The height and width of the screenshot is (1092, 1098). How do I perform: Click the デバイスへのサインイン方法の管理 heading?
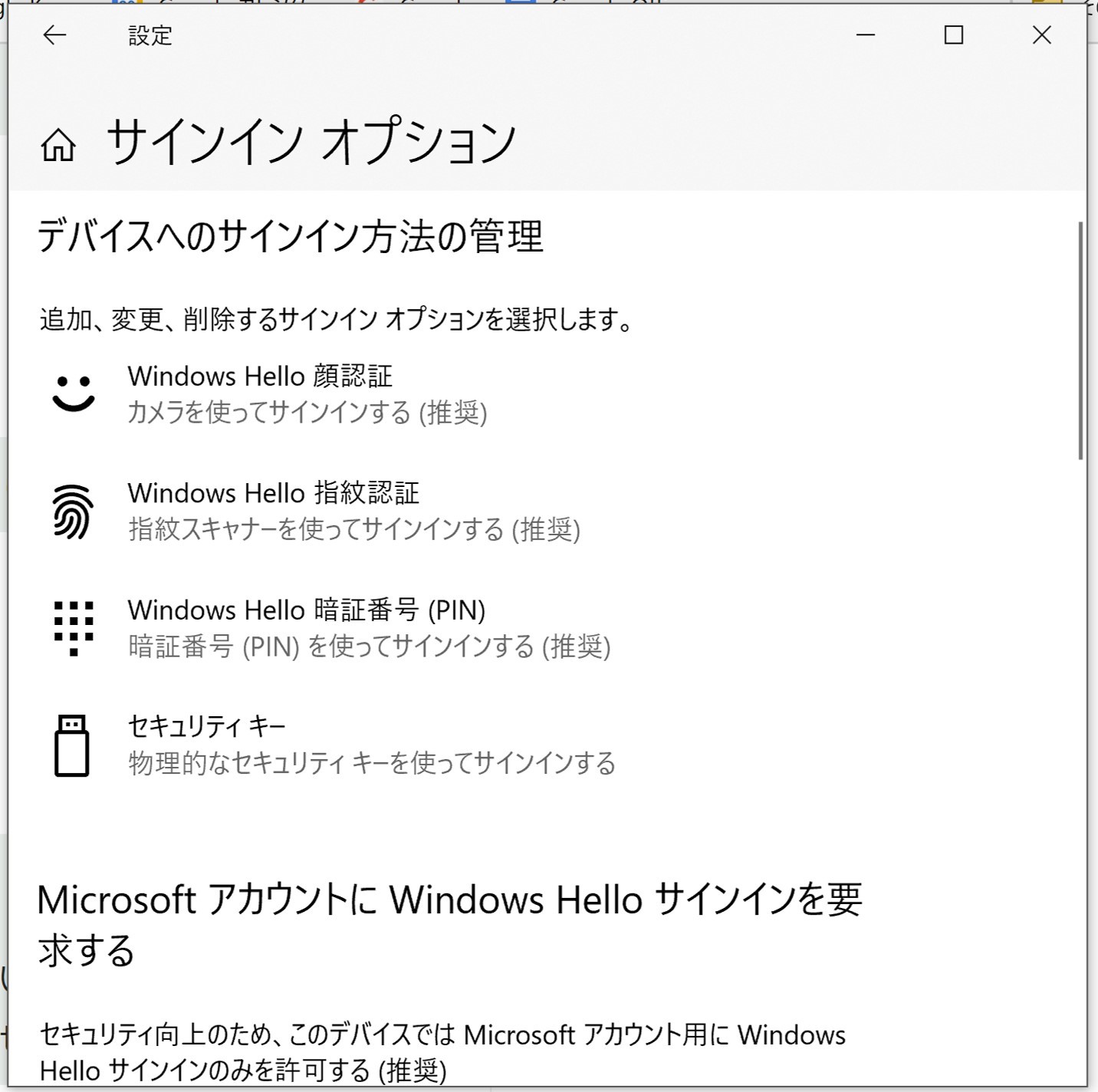pyautogui.click(x=290, y=236)
